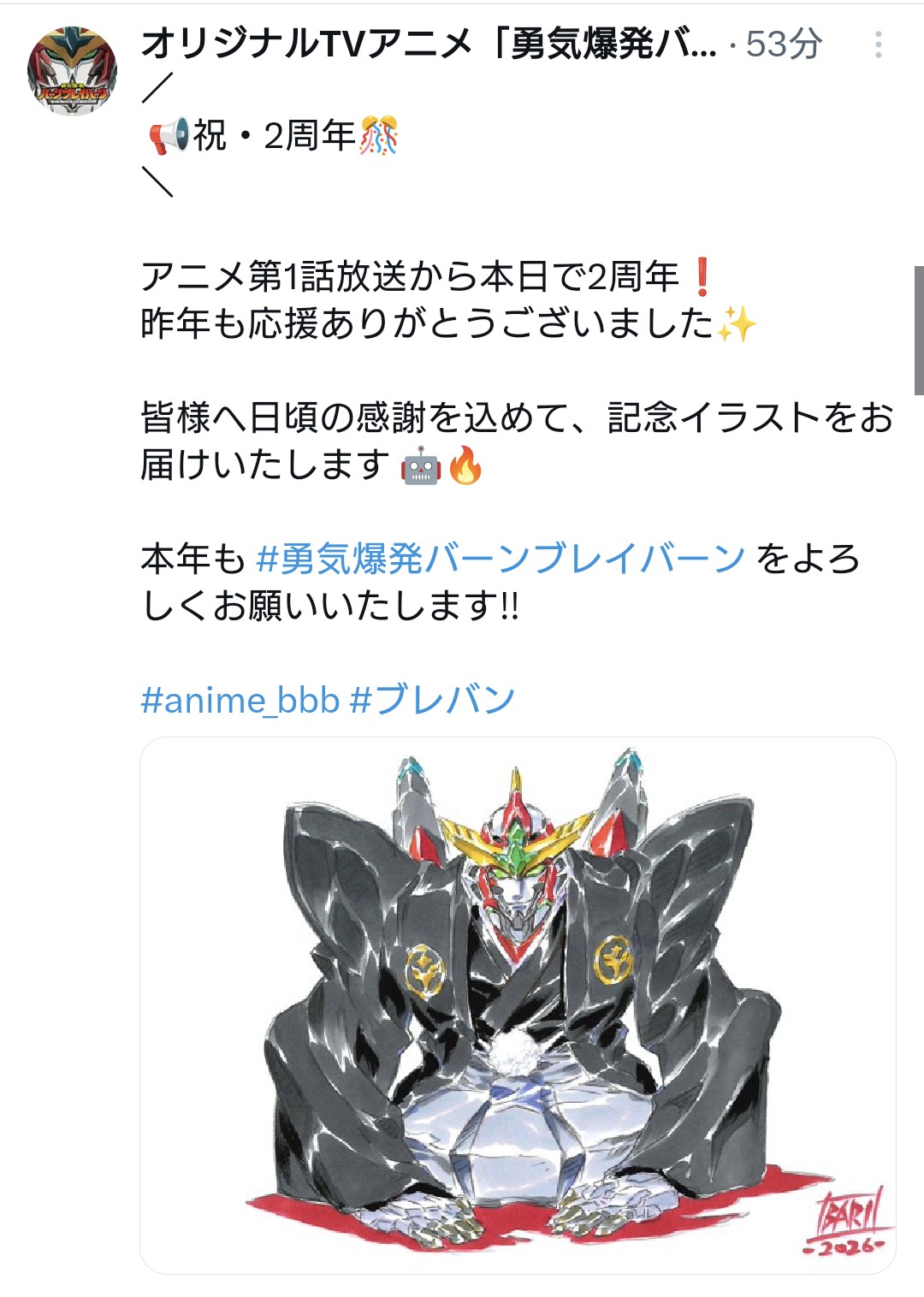
Task: Open the account name オリジナルTVアニメ「勇気爆発バ...
Action: pos(429,44)
